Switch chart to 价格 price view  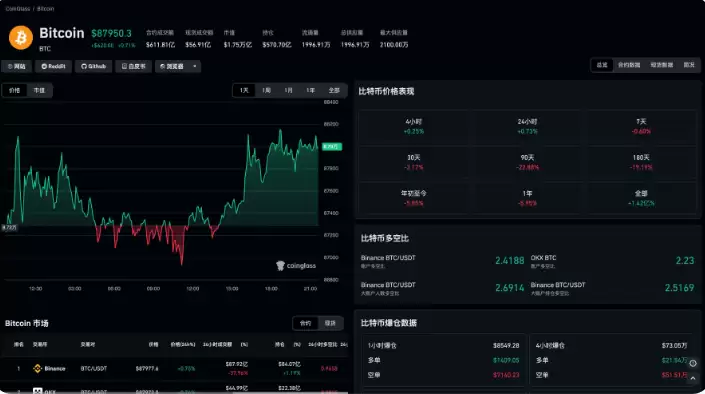14,90
